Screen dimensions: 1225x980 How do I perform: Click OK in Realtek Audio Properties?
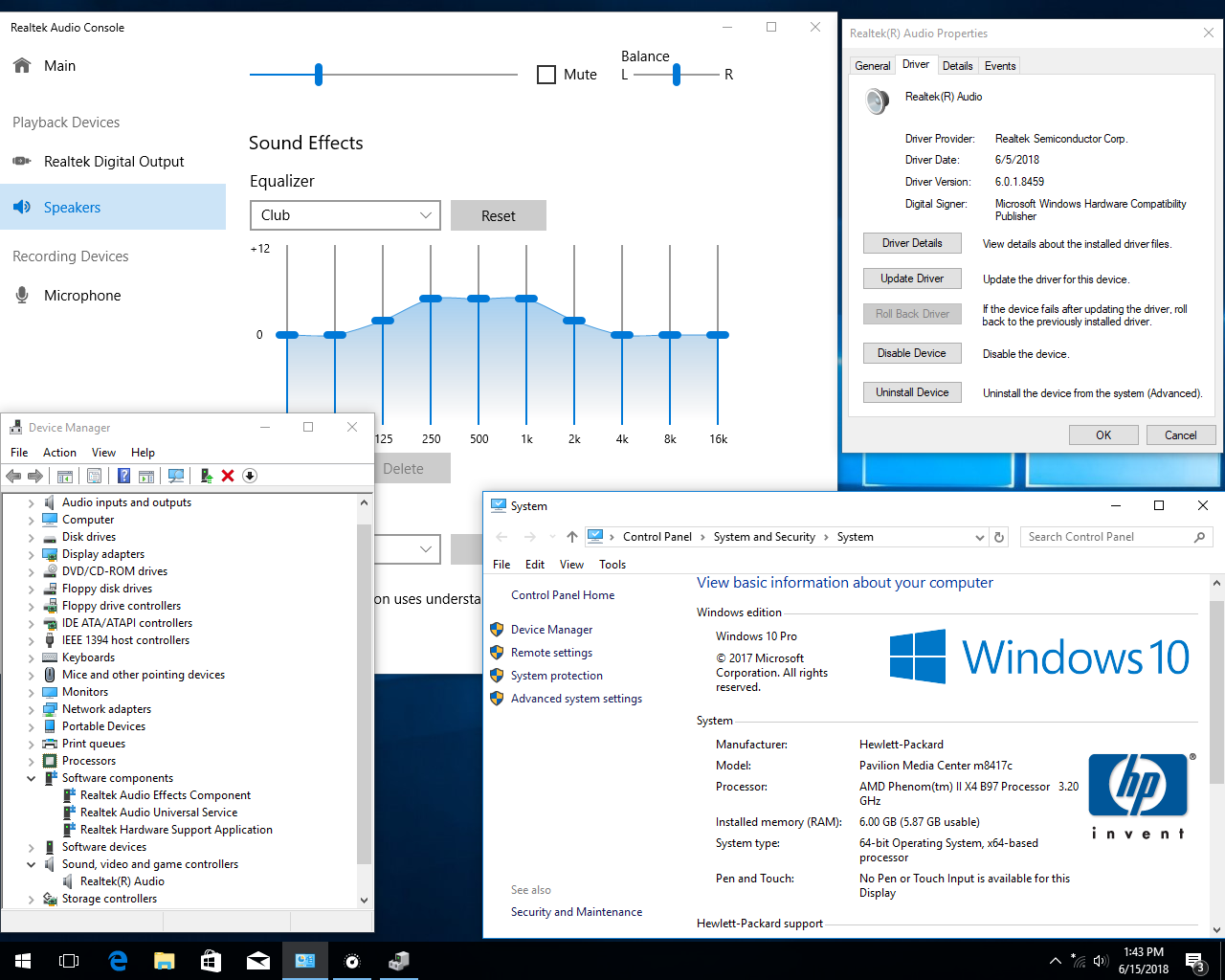1103,435
